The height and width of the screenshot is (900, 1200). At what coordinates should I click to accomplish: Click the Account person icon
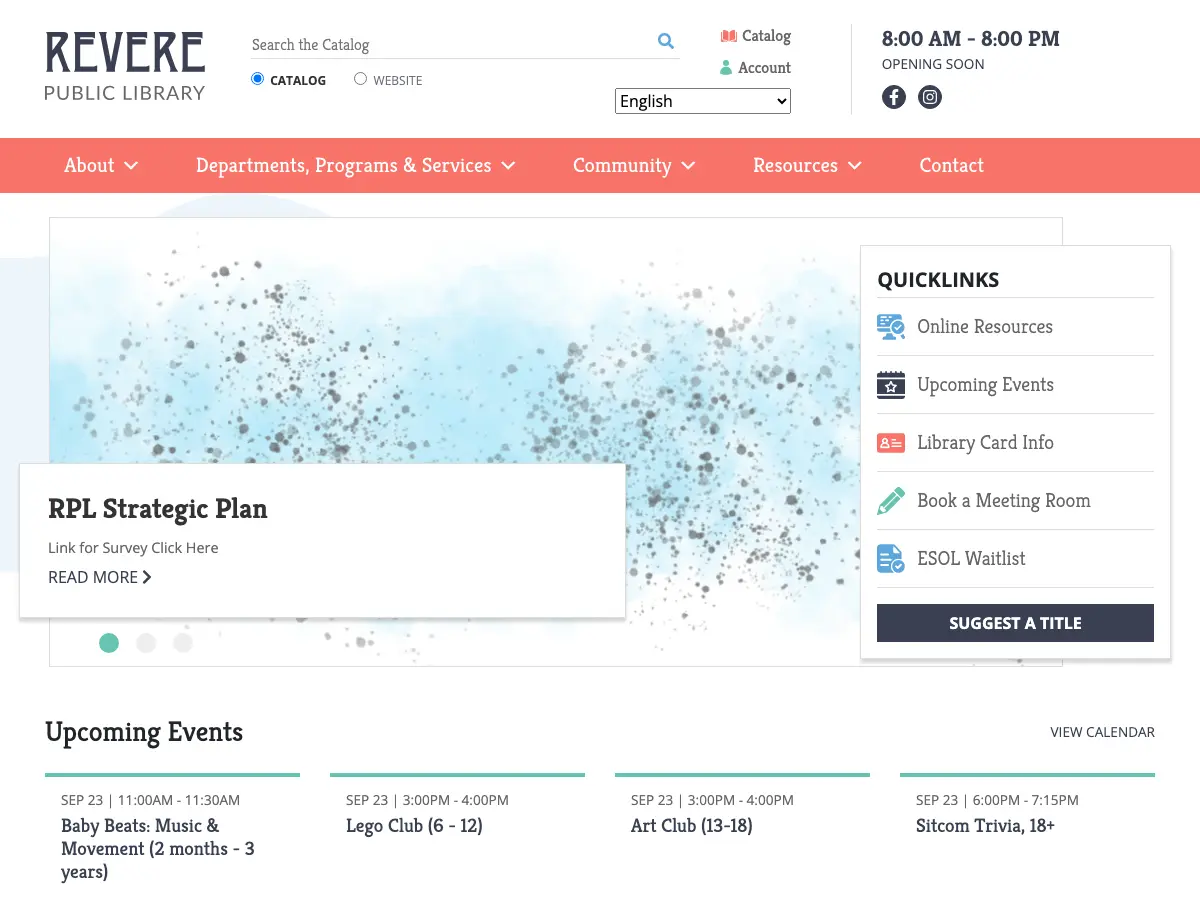(726, 68)
